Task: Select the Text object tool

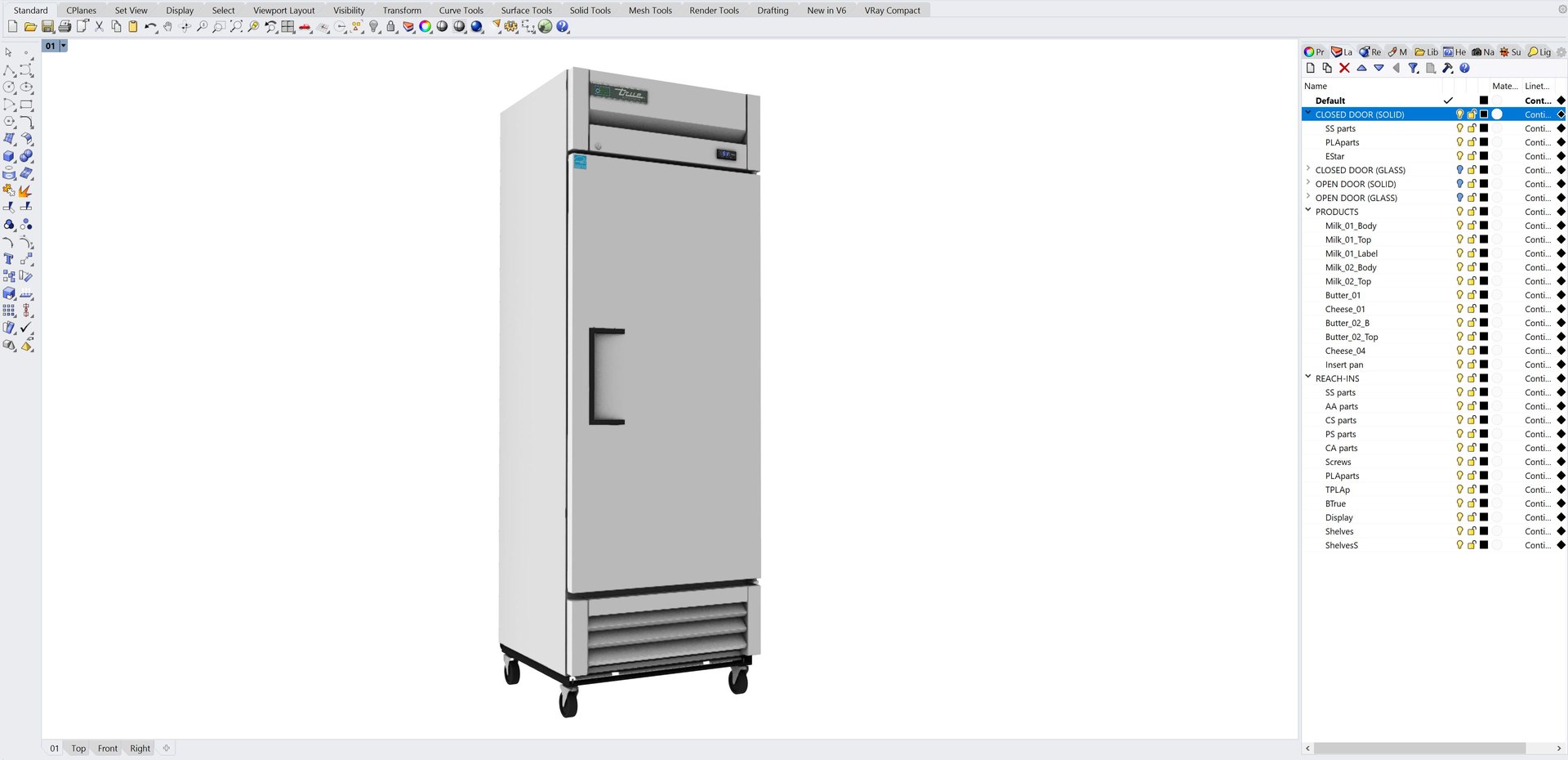Action: pyautogui.click(x=10, y=259)
